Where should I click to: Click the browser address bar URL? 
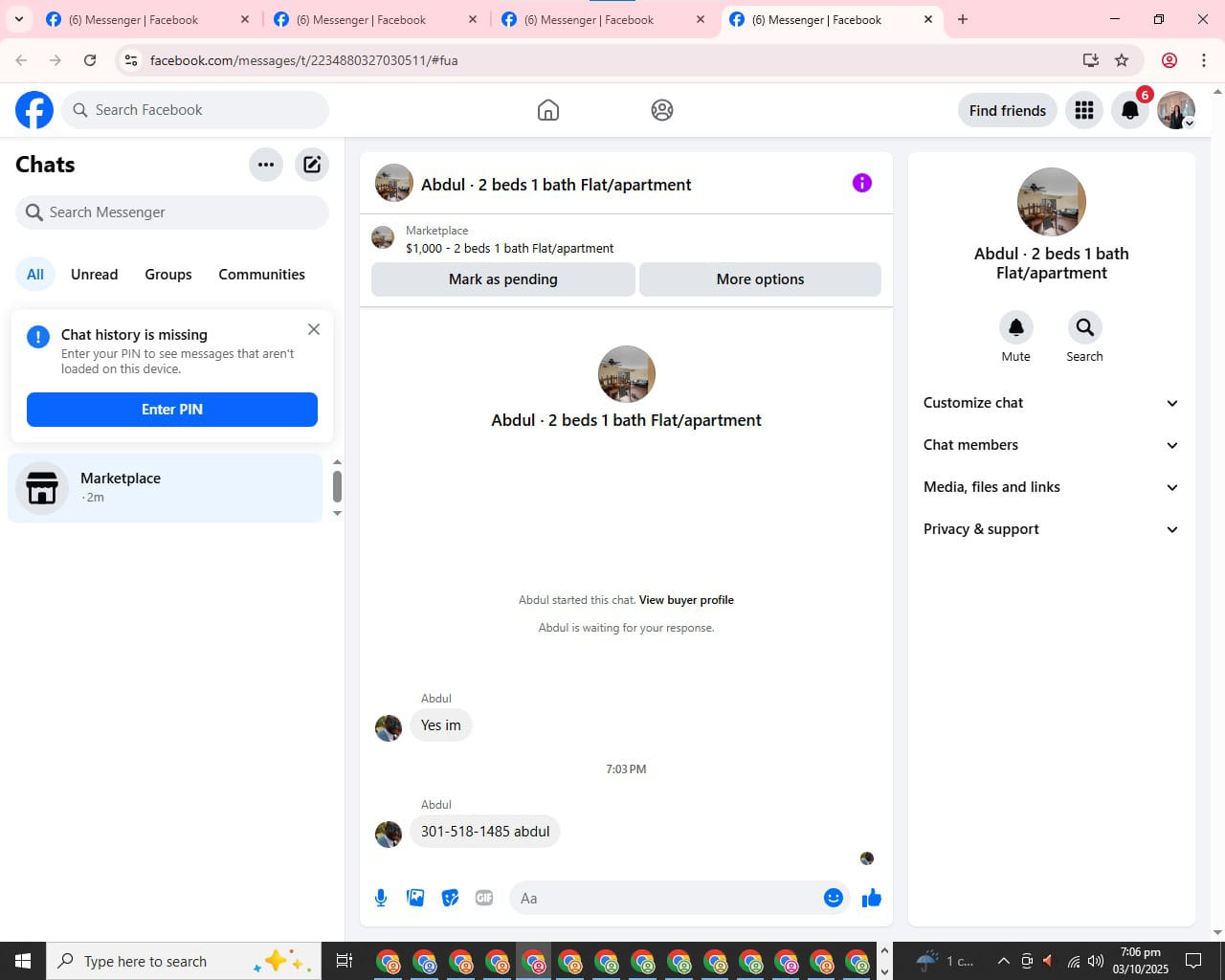coord(304,60)
